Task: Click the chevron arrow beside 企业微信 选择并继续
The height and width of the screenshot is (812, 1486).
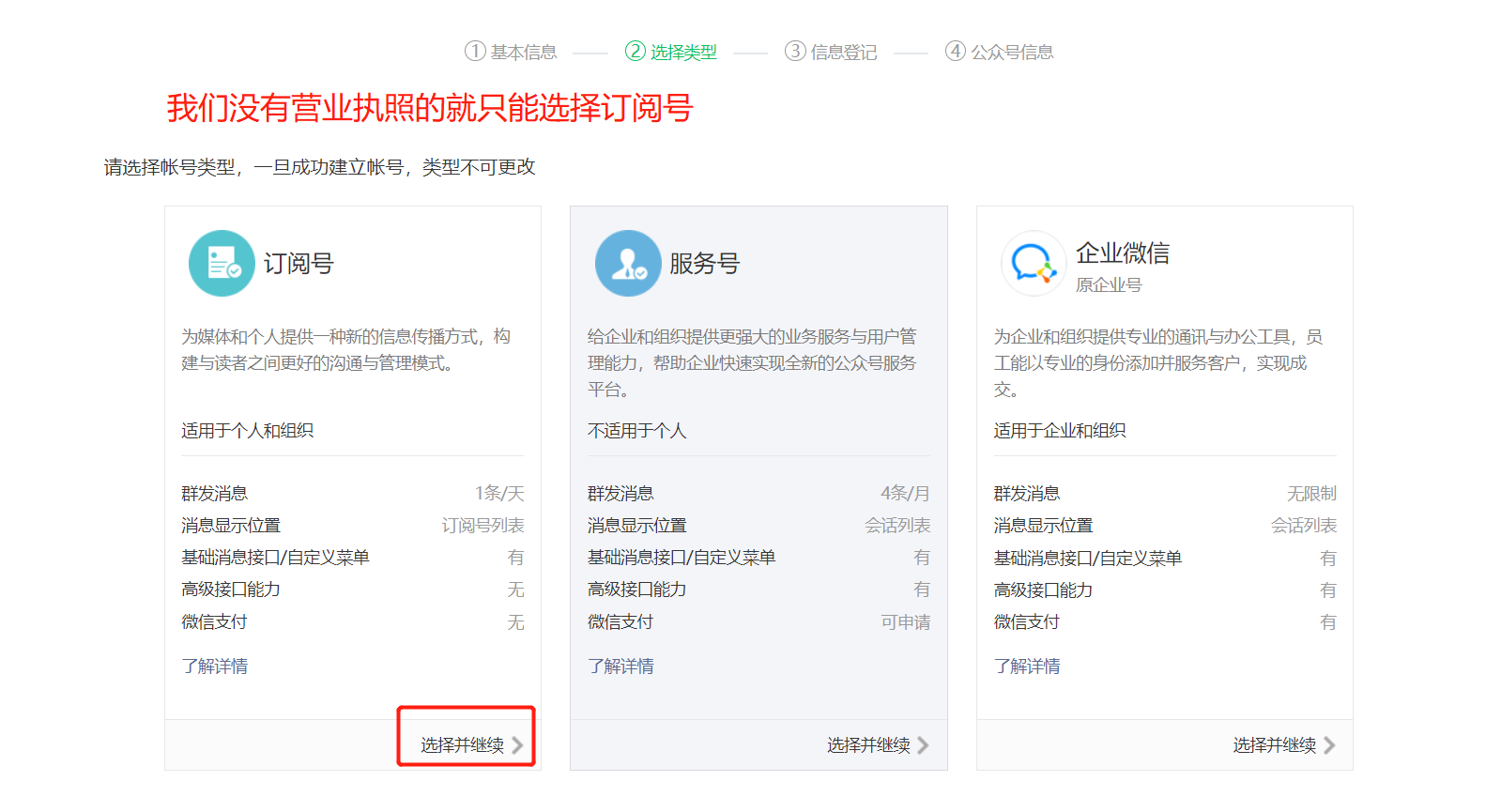Action: pos(1330,745)
